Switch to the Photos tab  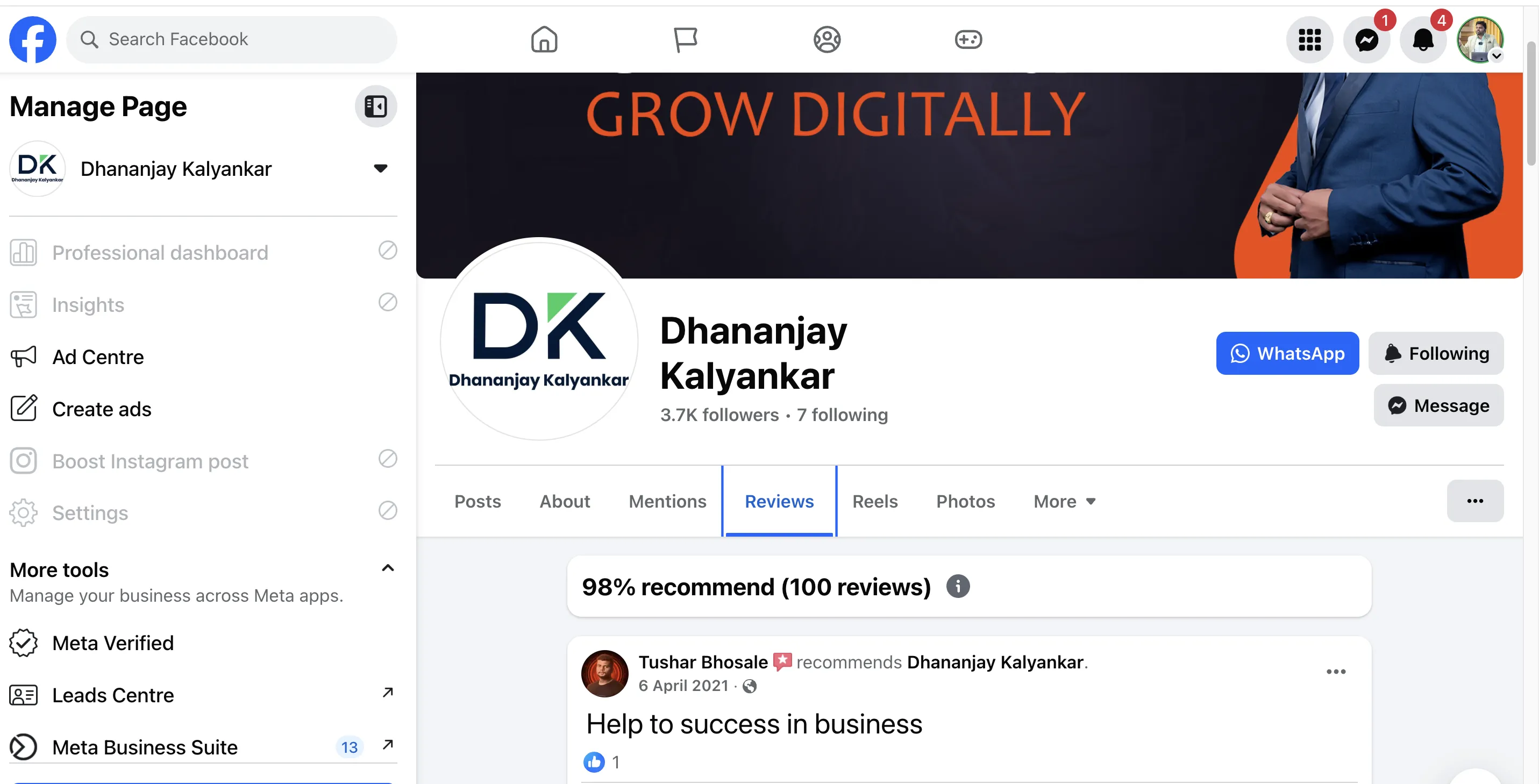tap(965, 501)
